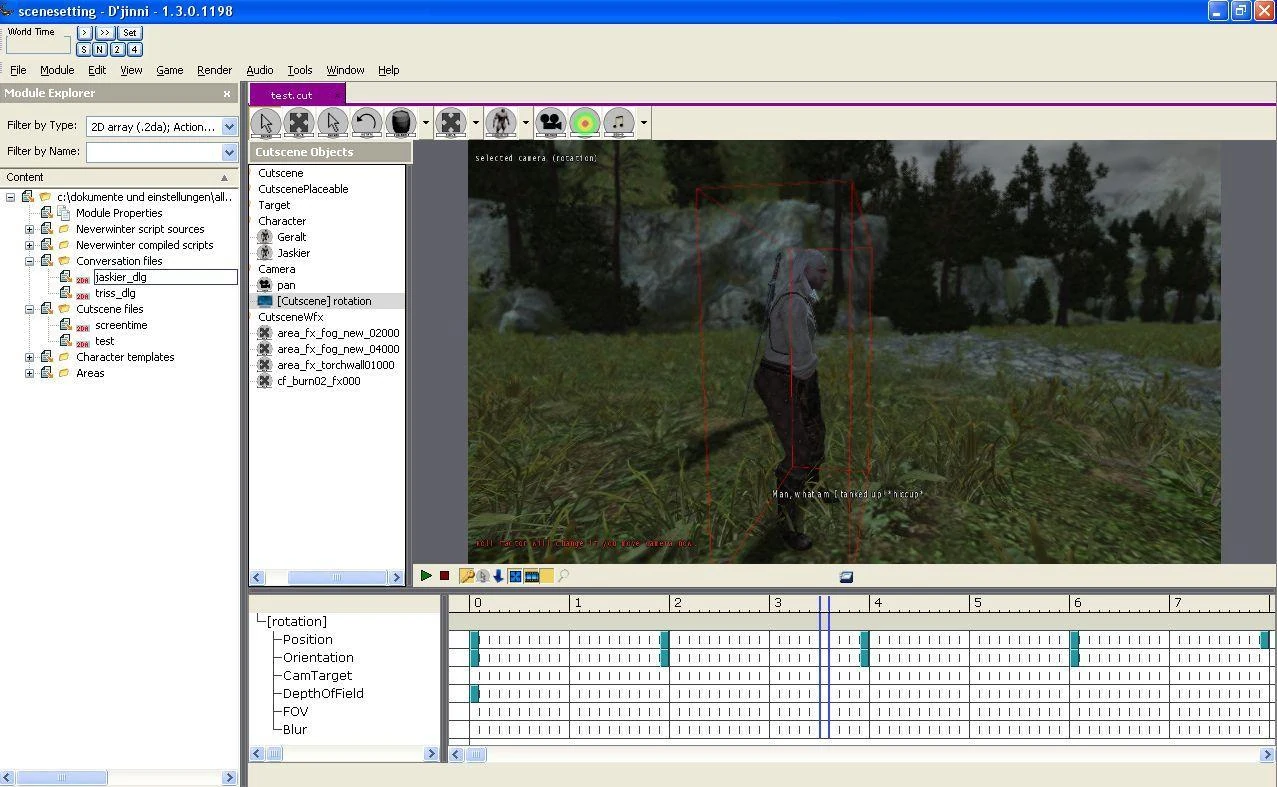1277x787 pixels.
Task: Select the first arrow pointer tool
Action: (265, 123)
